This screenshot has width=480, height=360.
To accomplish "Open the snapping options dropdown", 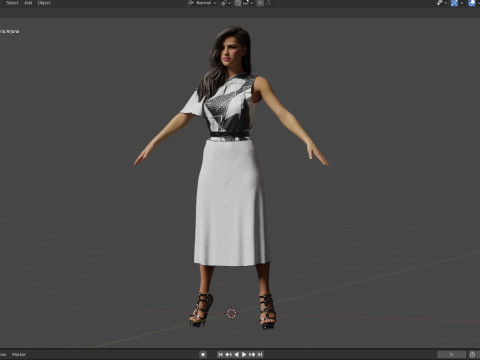I will [248, 3].
